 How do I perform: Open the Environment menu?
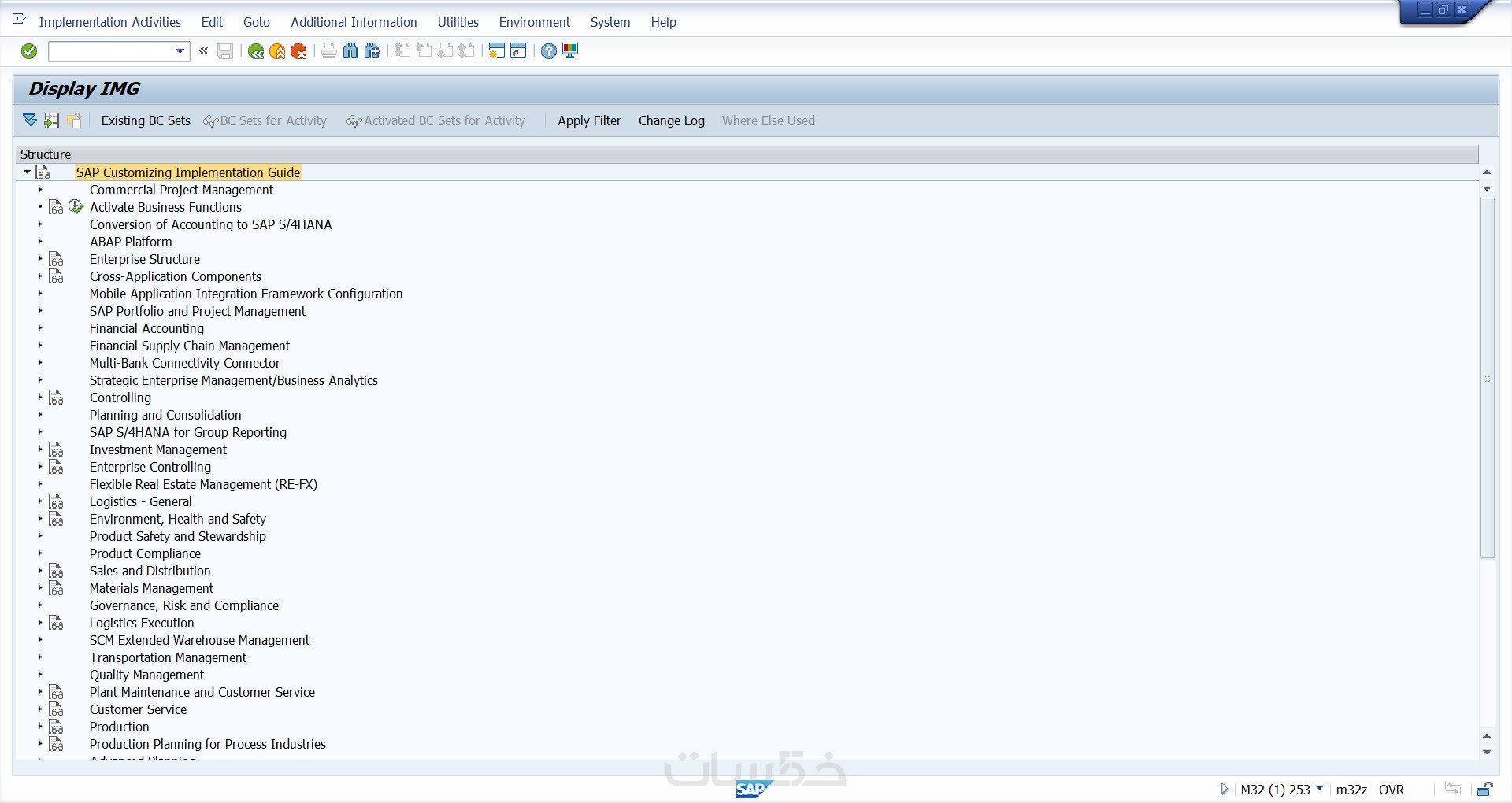tap(535, 22)
